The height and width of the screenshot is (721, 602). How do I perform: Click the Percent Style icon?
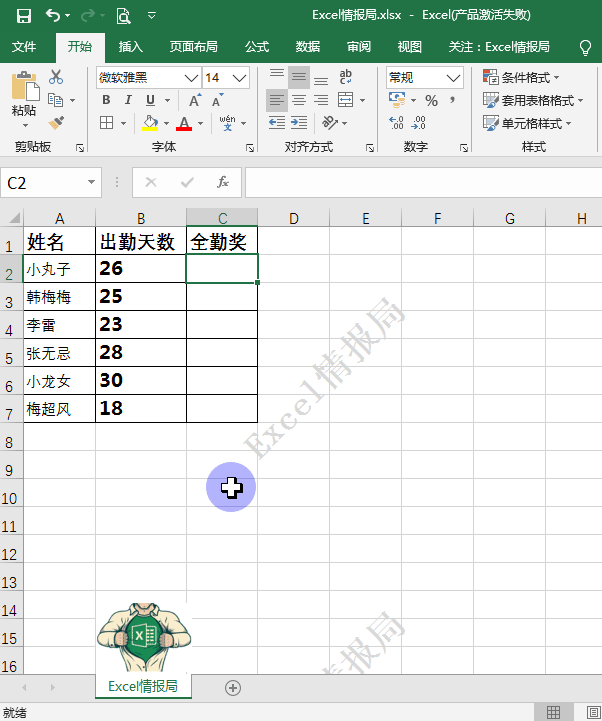(431, 100)
